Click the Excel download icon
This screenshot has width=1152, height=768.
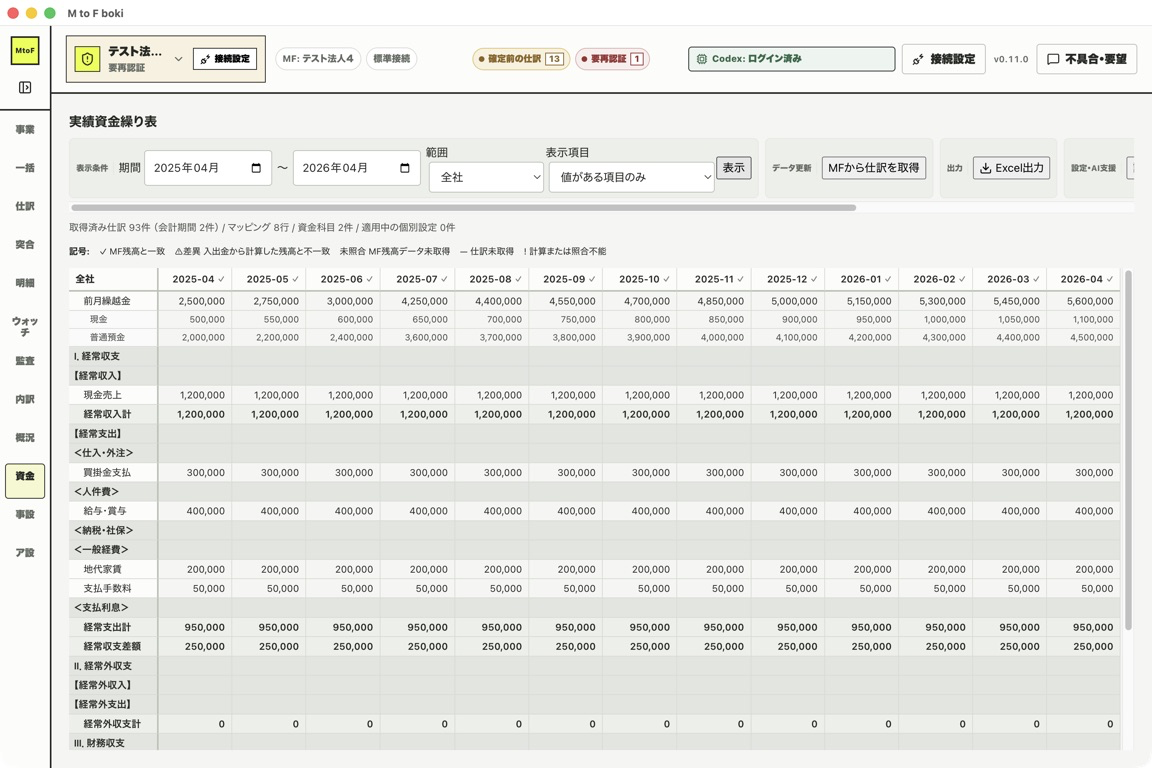click(x=986, y=168)
